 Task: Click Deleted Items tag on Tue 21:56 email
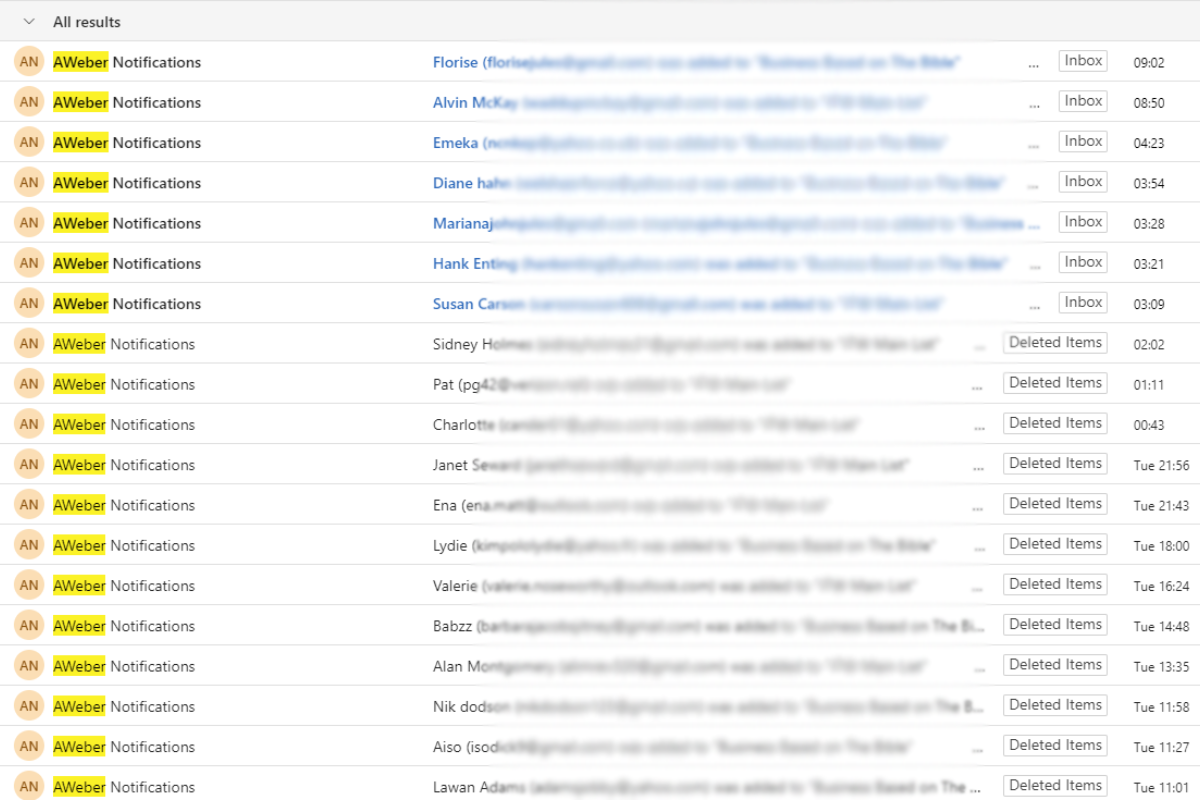coord(1055,463)
